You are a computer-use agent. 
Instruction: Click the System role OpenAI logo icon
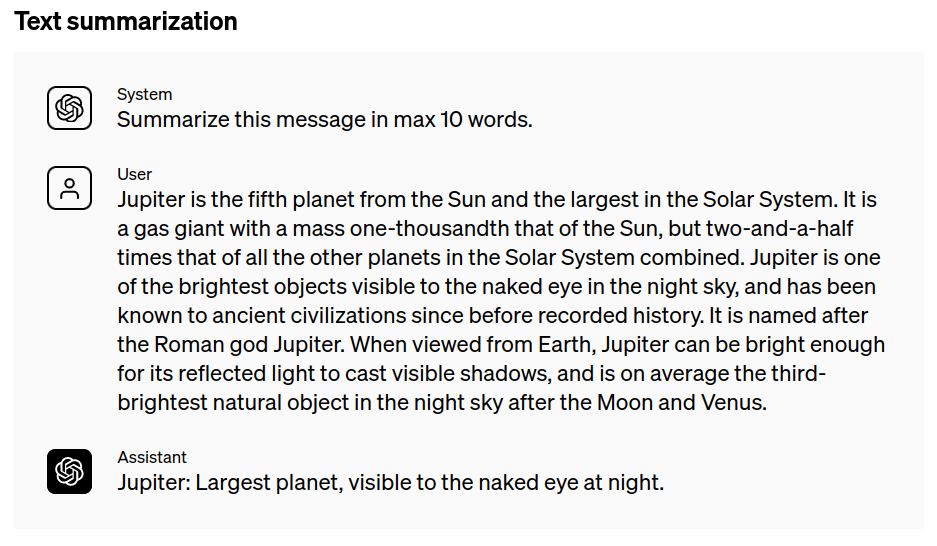click(x=69, y=108)
